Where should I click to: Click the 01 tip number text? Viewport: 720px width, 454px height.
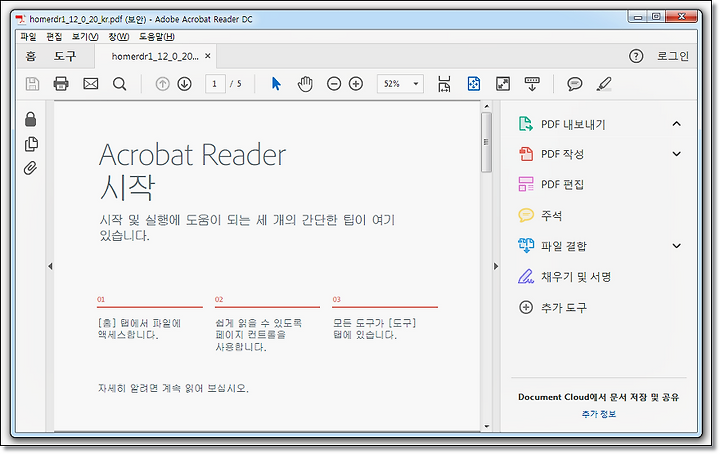[x=101, y=299]
